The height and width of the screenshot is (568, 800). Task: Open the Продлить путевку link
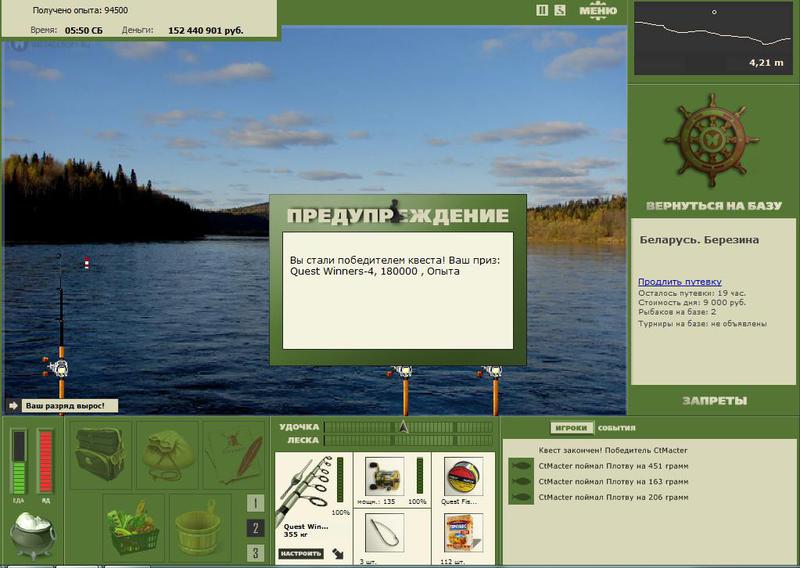pos(680,282)
